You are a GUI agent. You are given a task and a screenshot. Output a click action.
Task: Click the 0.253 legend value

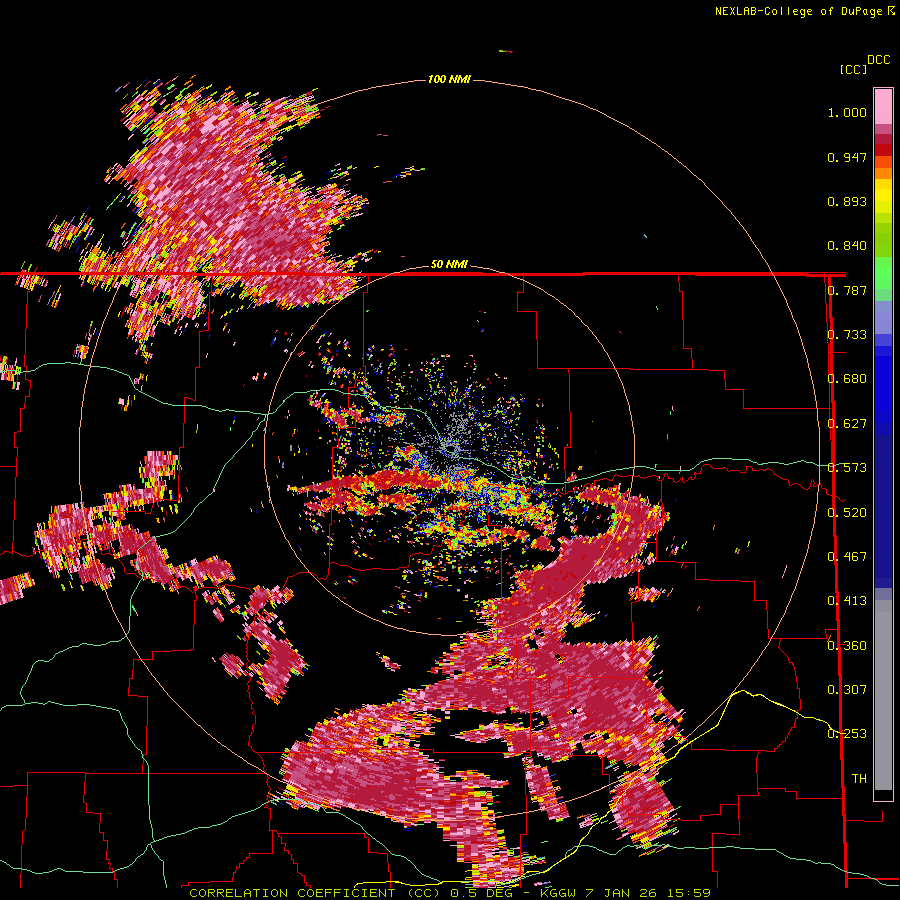tap(847, 734)
